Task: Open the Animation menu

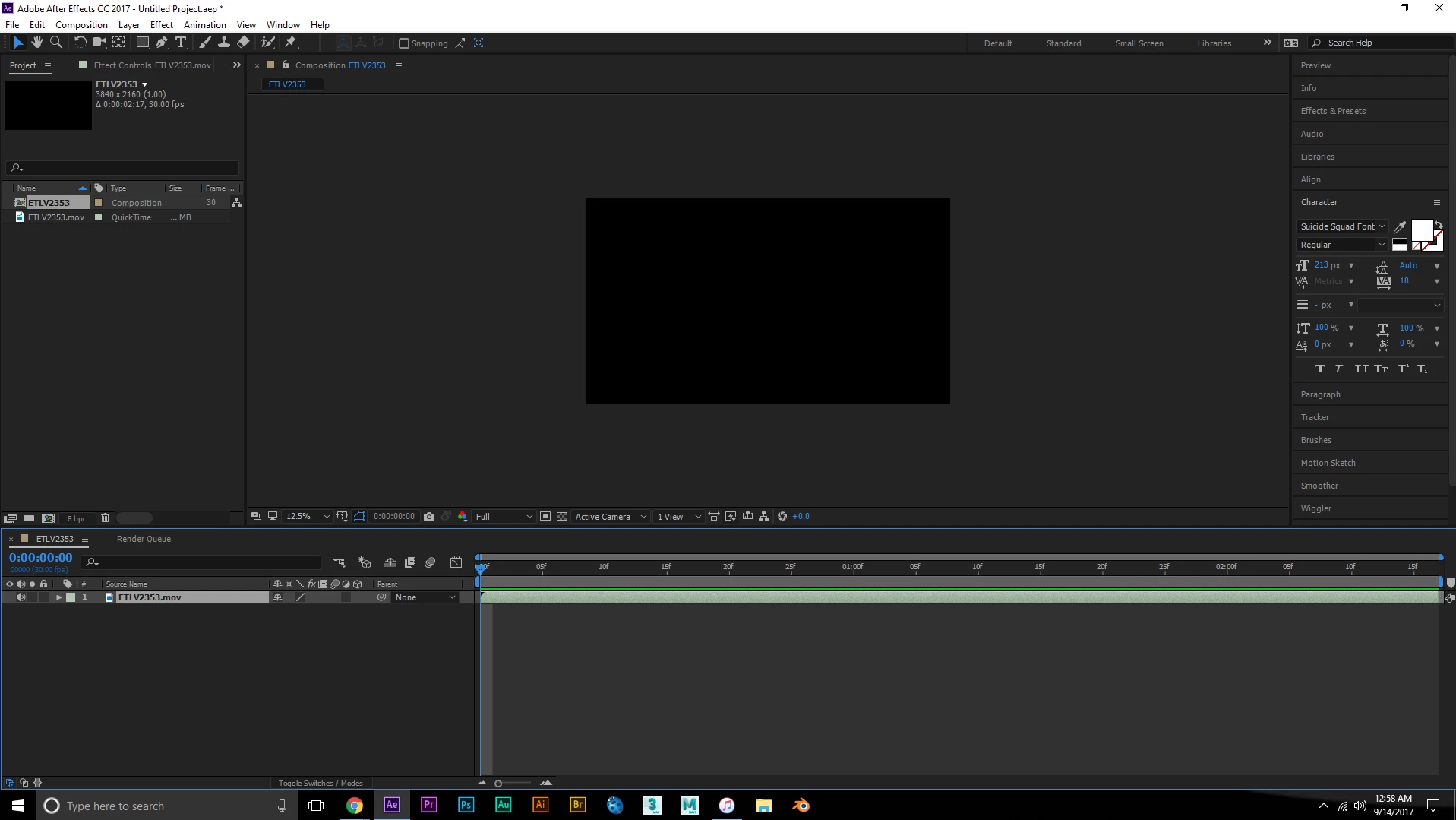Action: click(x=205, y=25)
